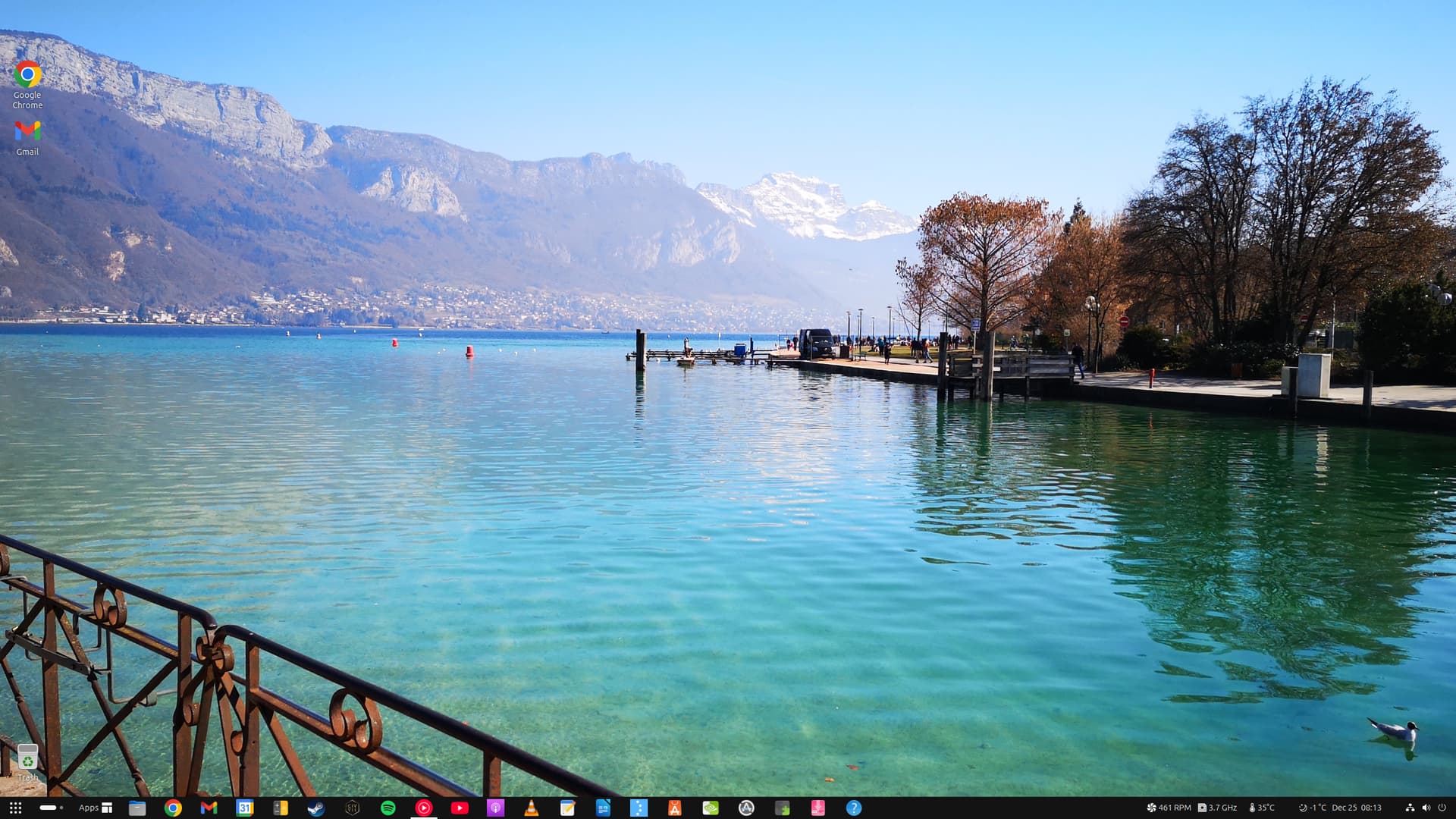The width and height of the screenshot is (1456, 819).
Task: Open the app grid launcher
Action: pos(15,808)
